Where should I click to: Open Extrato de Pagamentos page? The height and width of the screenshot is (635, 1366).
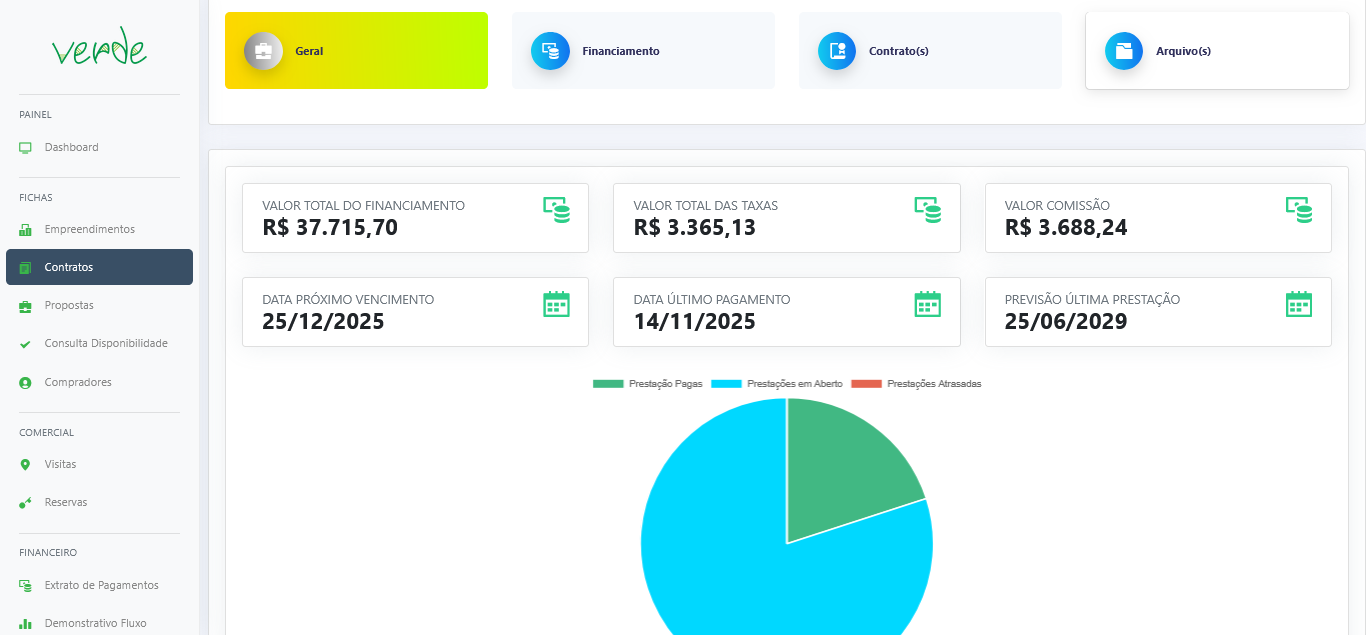click(x=101, y=585)
